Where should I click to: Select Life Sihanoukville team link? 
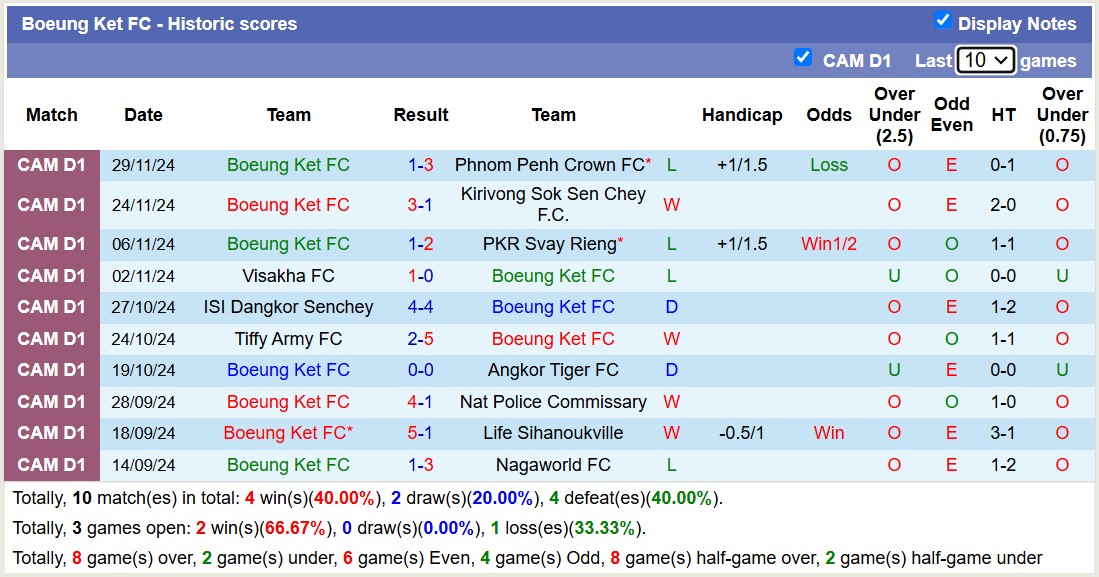[553, 433]
